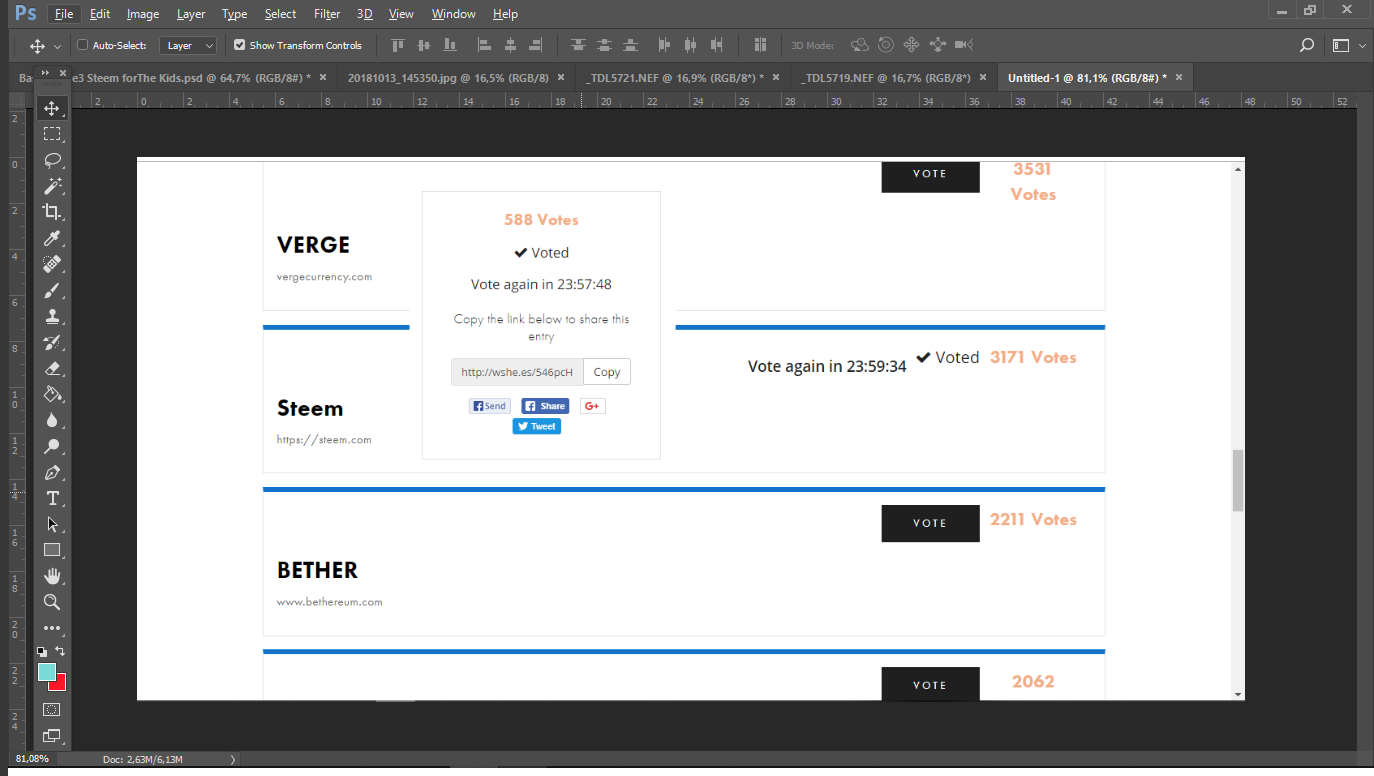Select the Clone Stamp tool

coord(52,316)
